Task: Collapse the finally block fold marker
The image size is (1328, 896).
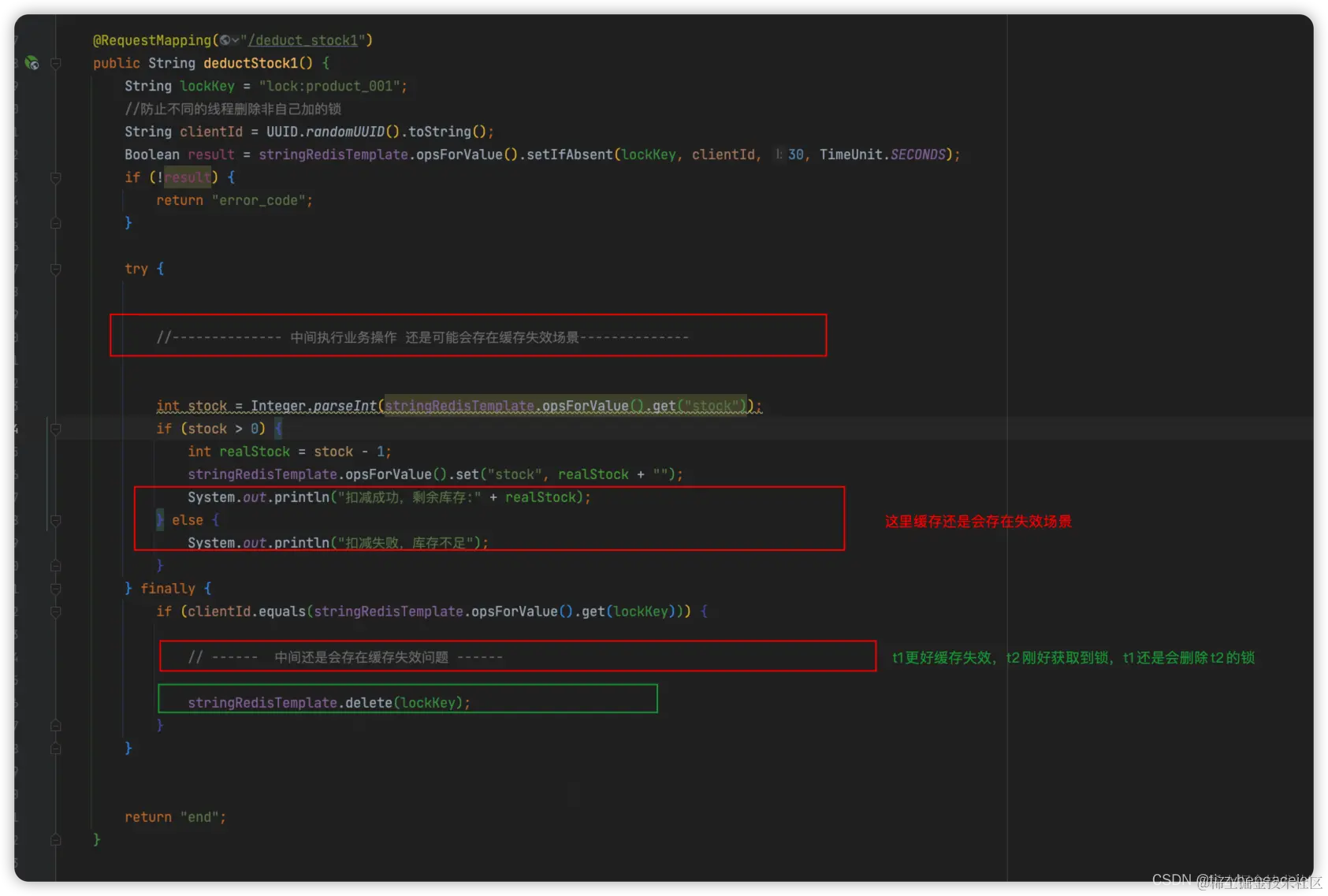Action: (56, 589)
